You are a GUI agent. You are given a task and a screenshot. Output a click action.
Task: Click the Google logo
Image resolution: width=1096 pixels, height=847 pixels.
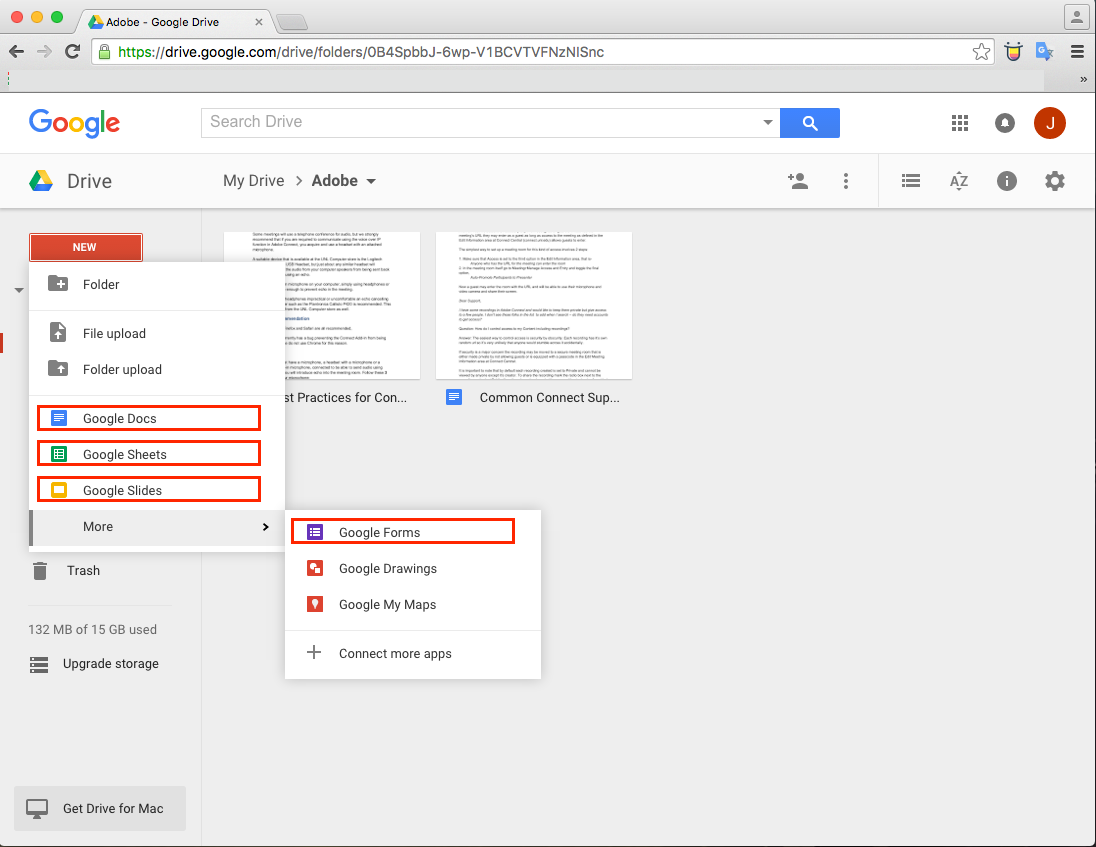tap(74, 123)
